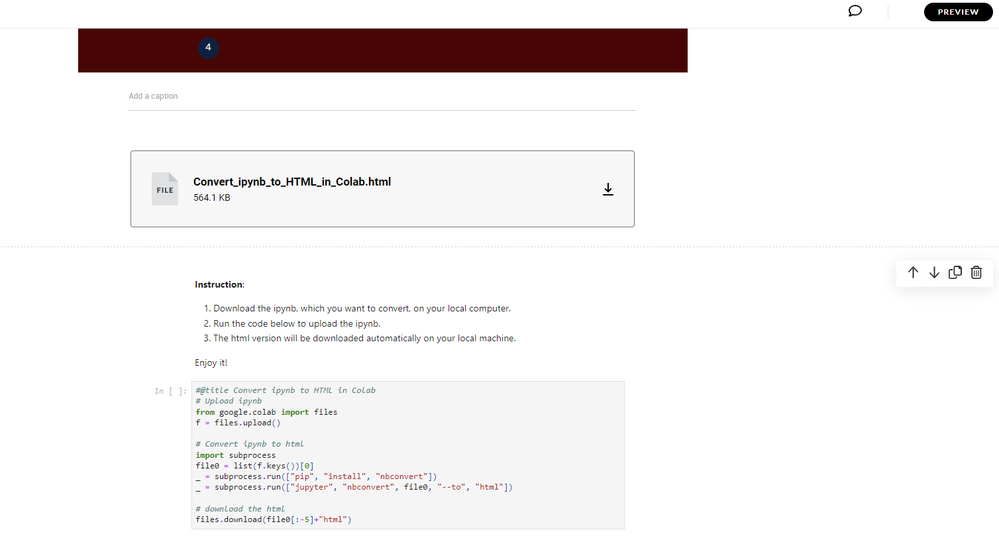Click the numbered badge 4
The image size is (999, 550).
208,47
